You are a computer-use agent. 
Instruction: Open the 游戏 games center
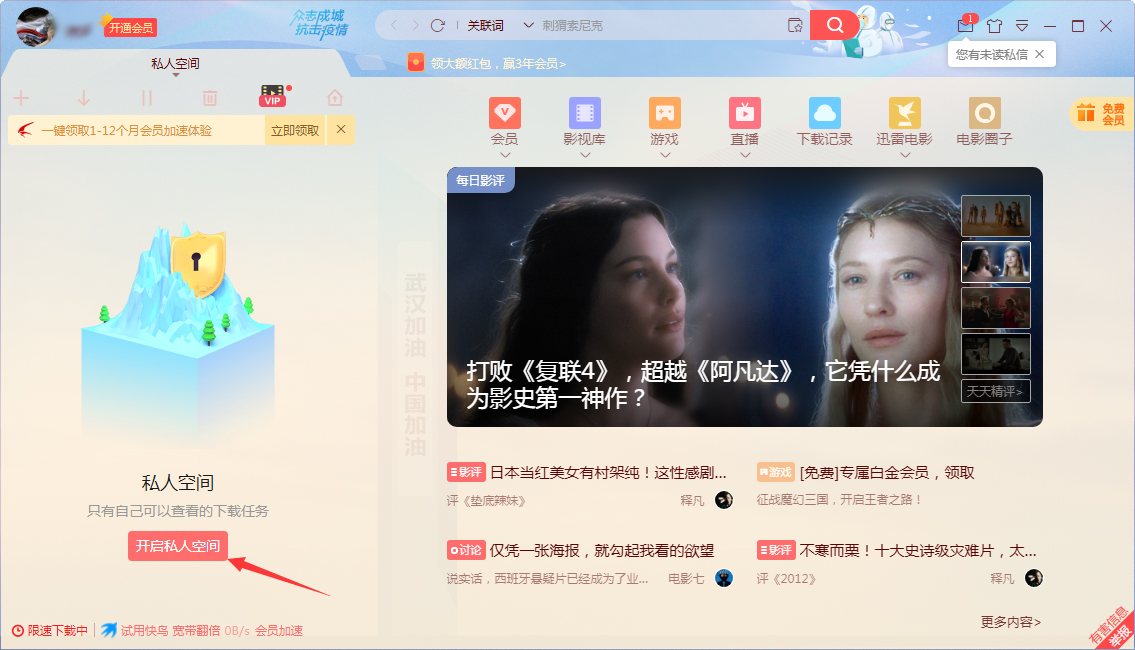click(663, 115)
